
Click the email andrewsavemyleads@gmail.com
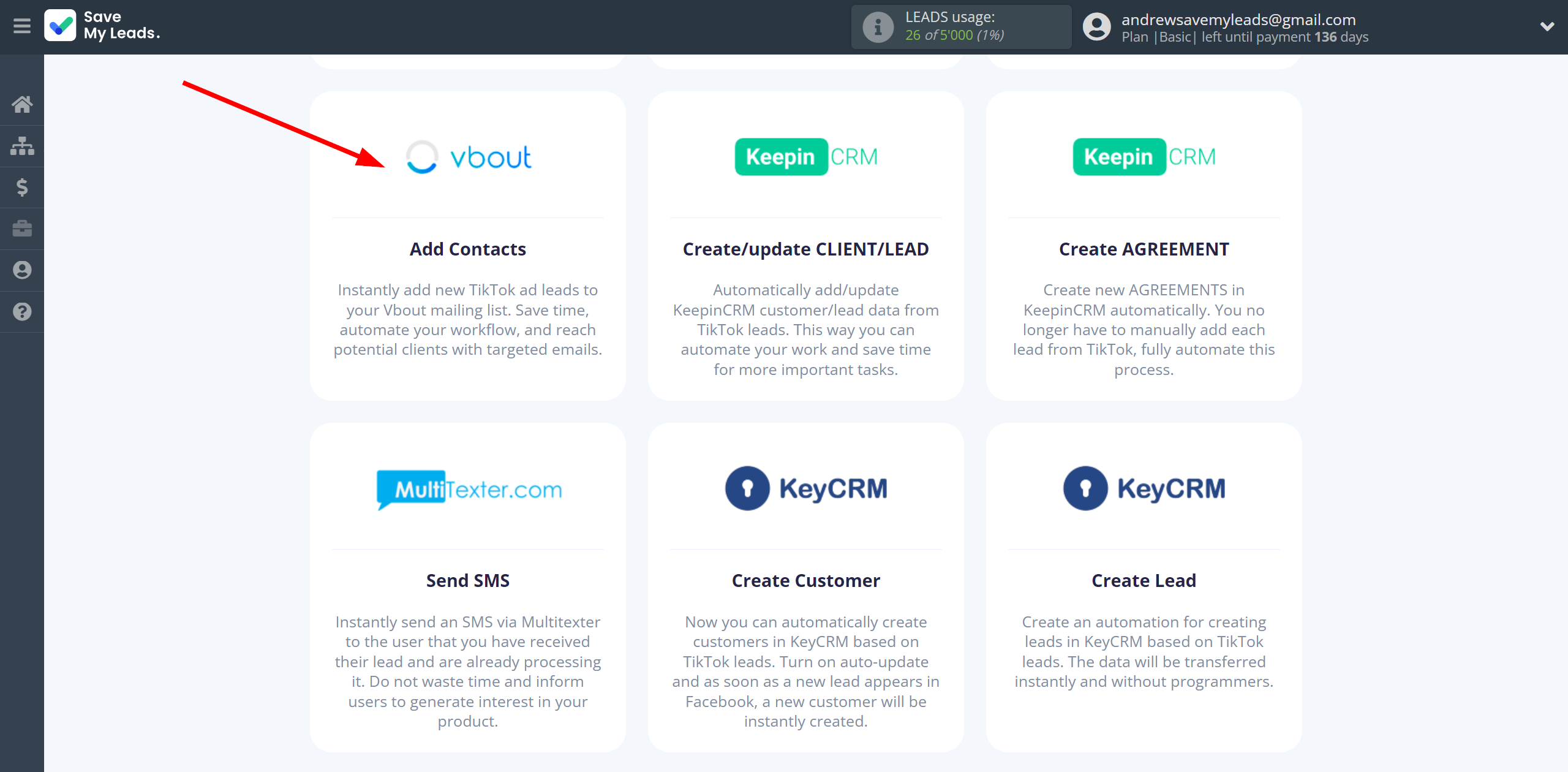(x=1238, y=20)
